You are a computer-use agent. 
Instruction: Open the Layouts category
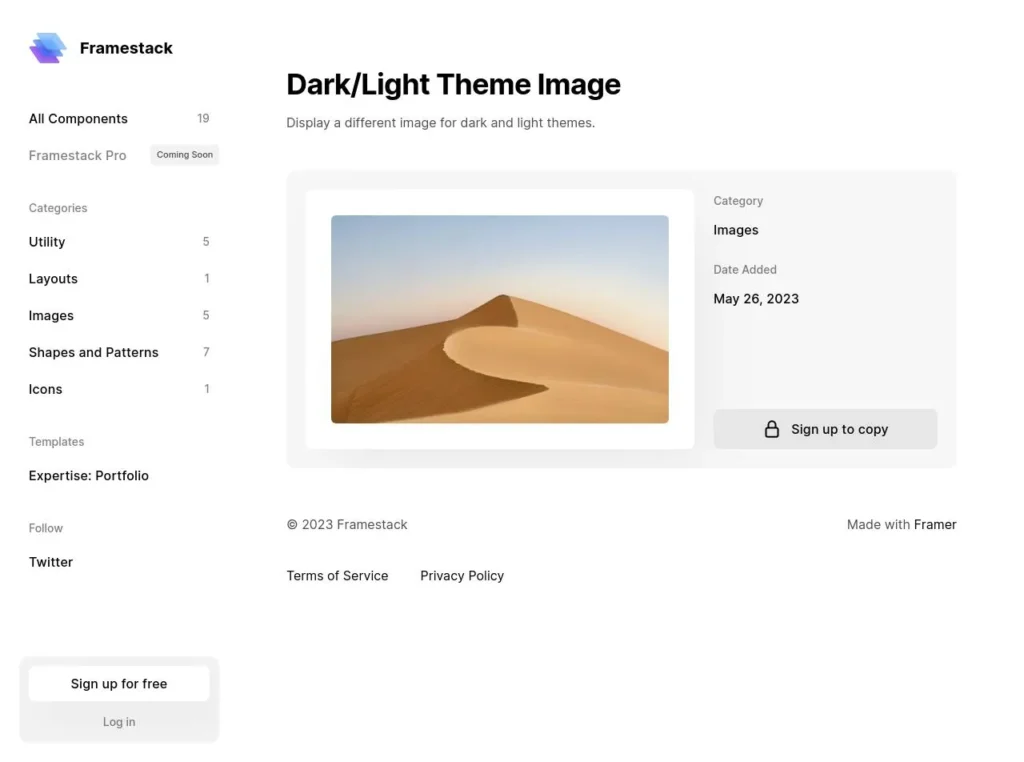coord(119,279)
